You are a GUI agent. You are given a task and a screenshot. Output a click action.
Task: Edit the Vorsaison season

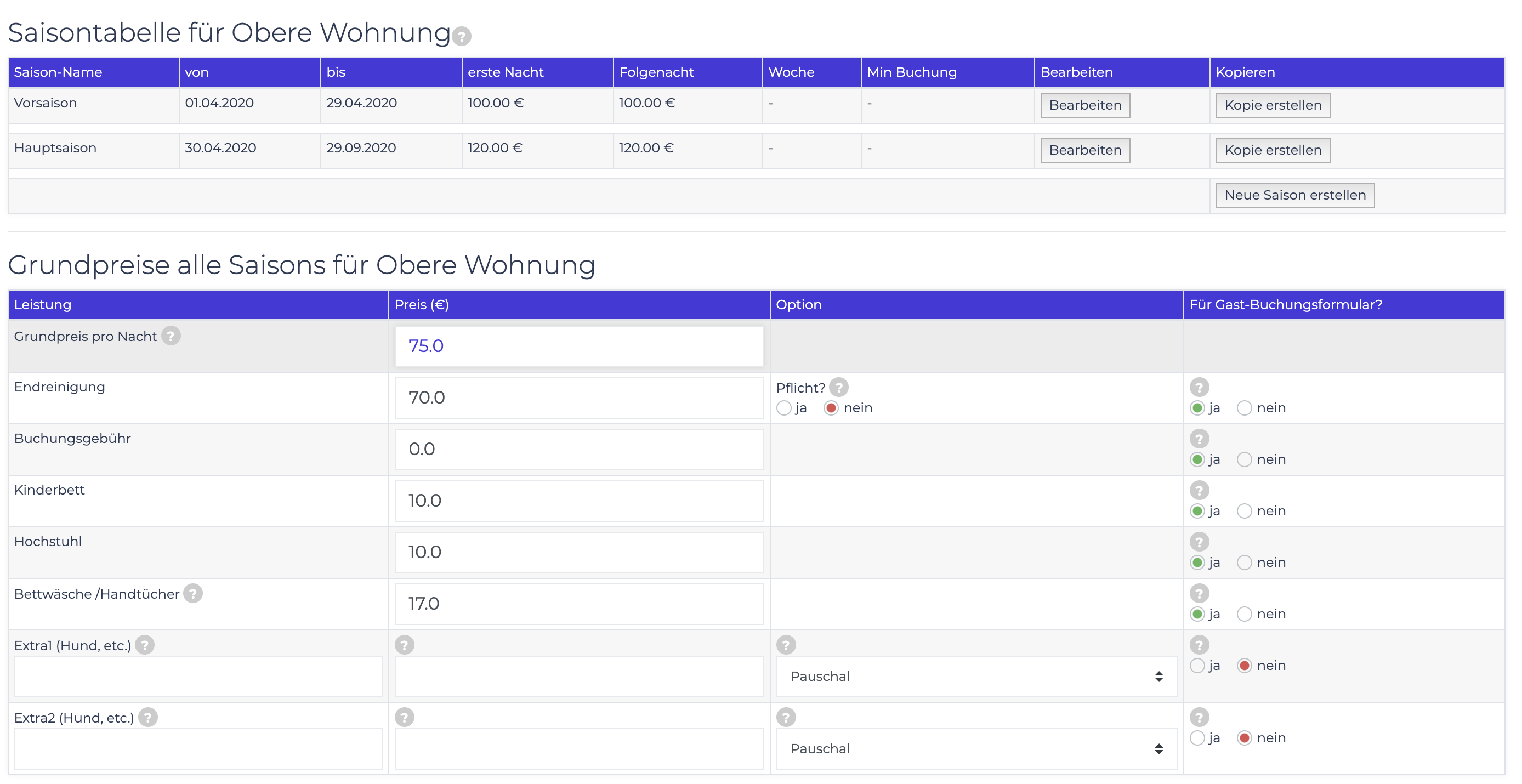pyautogui.click(x=1085, y=105)
